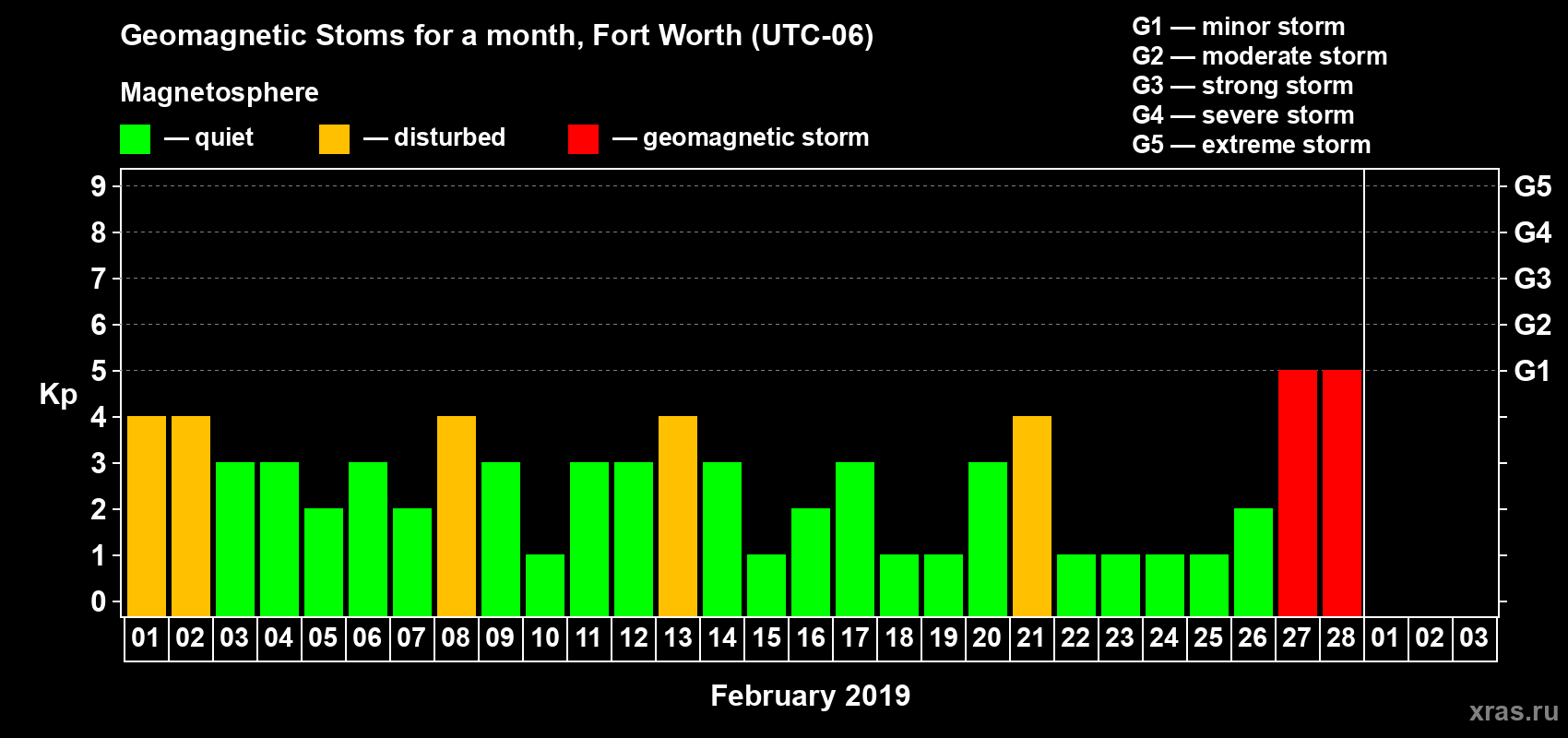Click the Kp axis label

point(58,394)
